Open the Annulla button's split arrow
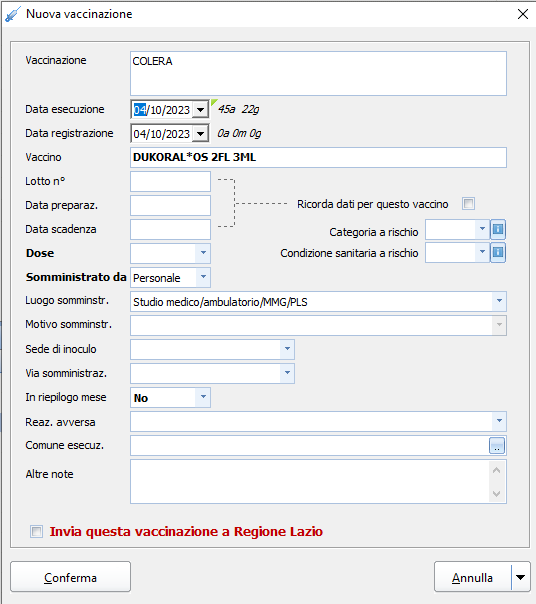536x604 pixels. click(x=521, y=577)
